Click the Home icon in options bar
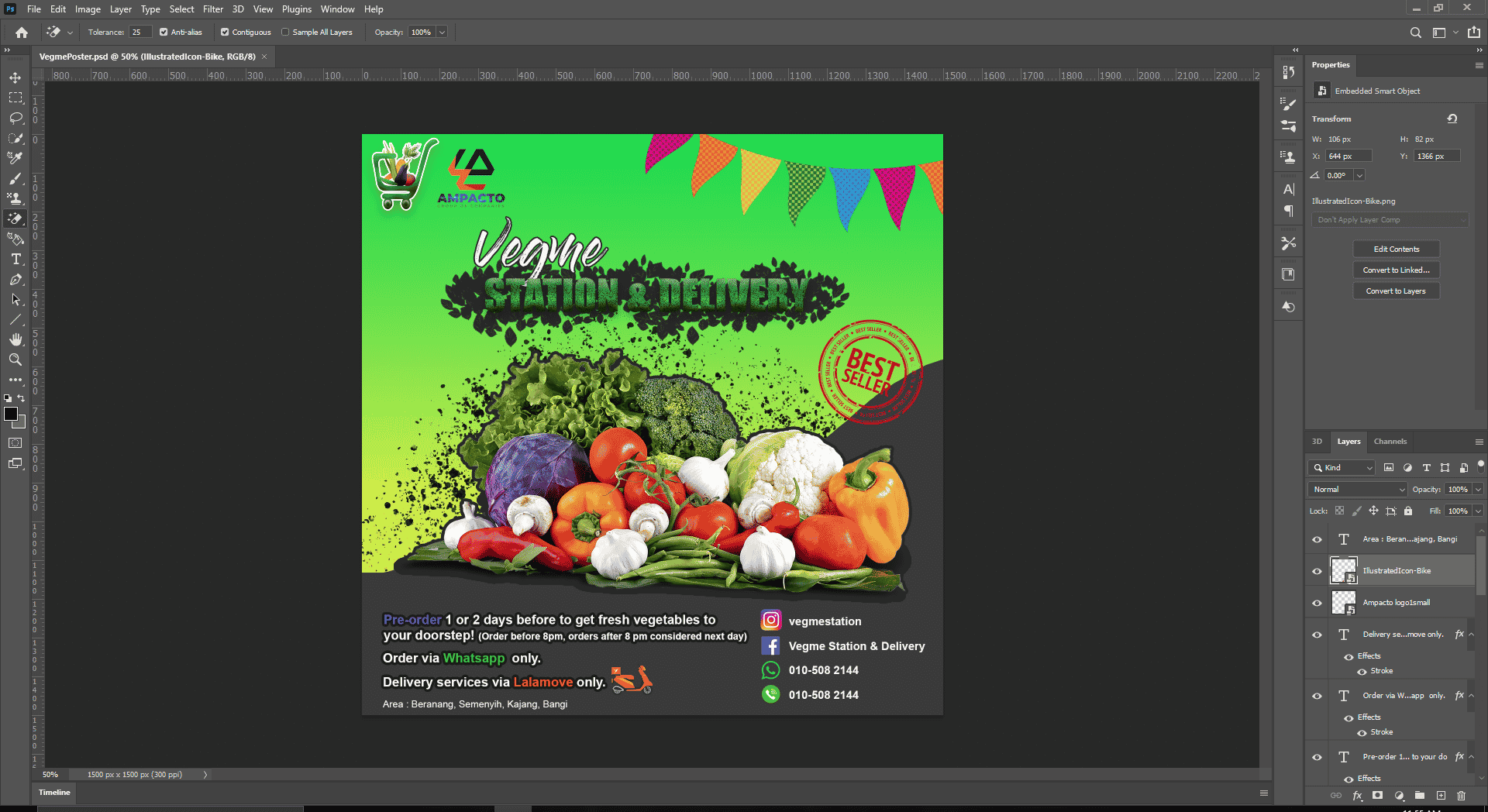Image resolution: width=1488 pixels, height=812 pixels. [x=22, y=33]
